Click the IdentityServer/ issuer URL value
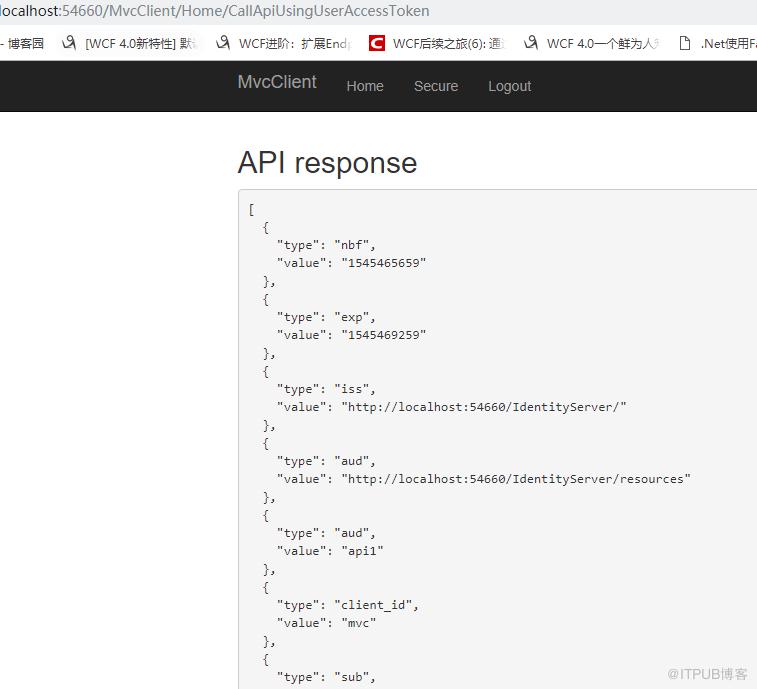Screen dimensions: 757x689 point(484,407)
